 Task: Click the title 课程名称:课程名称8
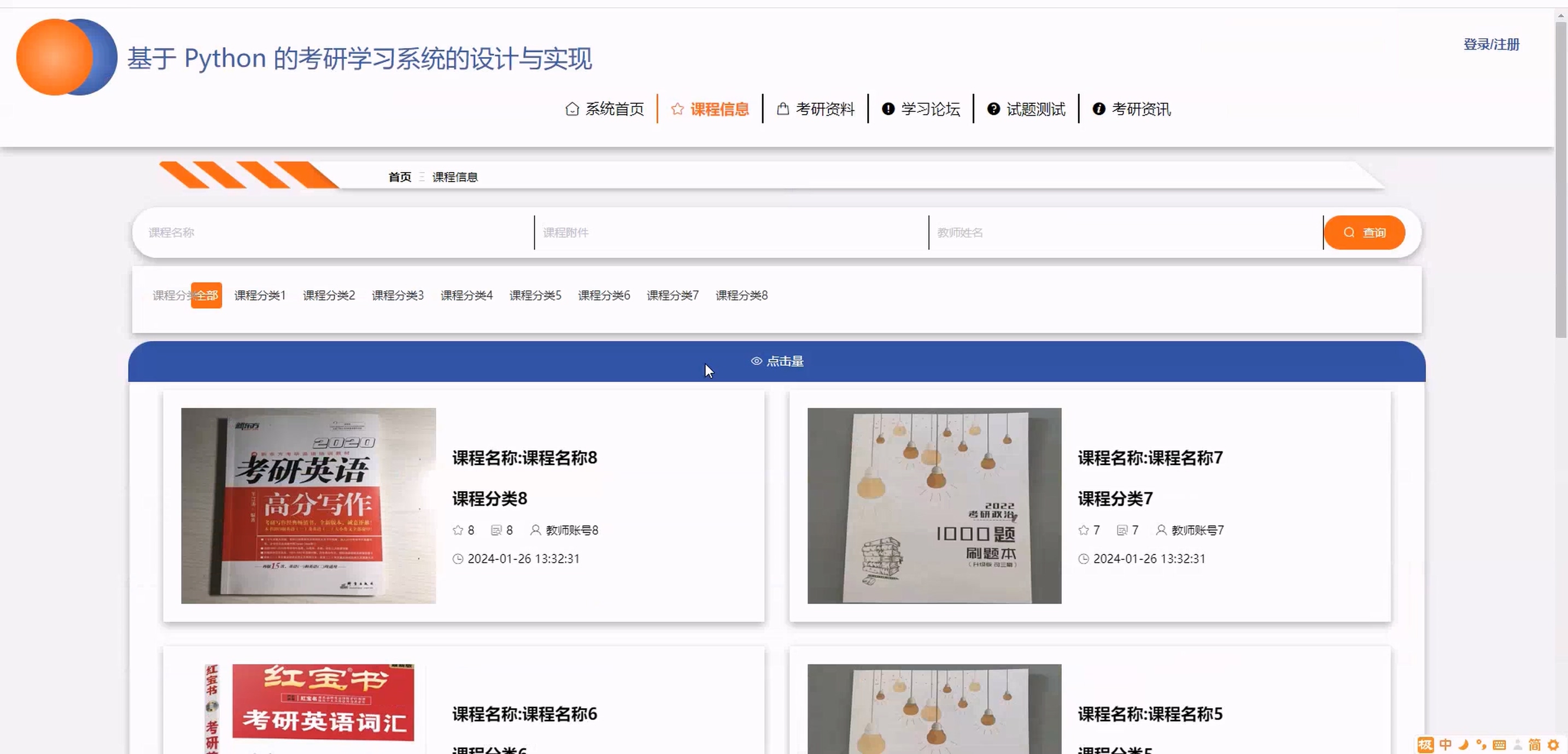525,458
